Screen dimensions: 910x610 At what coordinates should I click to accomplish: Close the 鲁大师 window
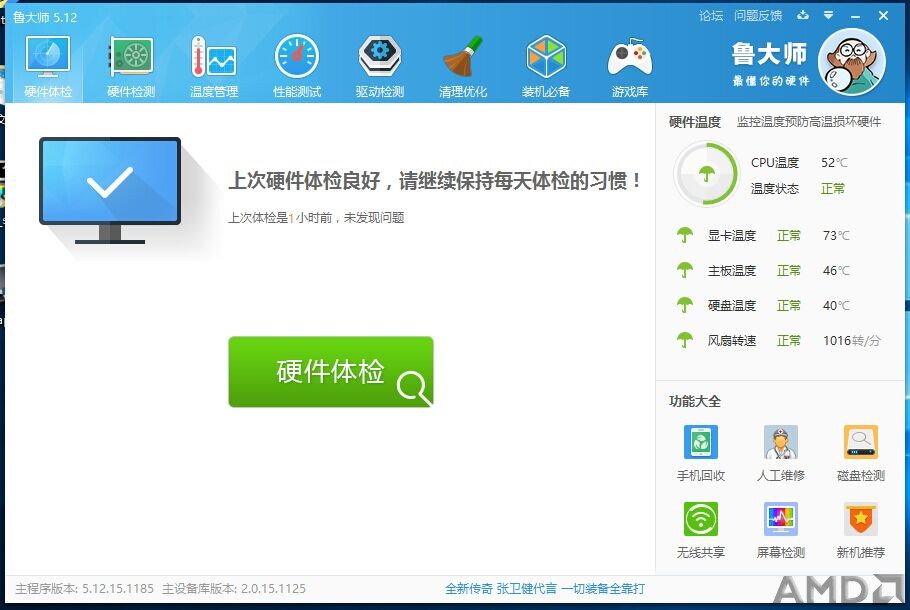coord(883,16)
